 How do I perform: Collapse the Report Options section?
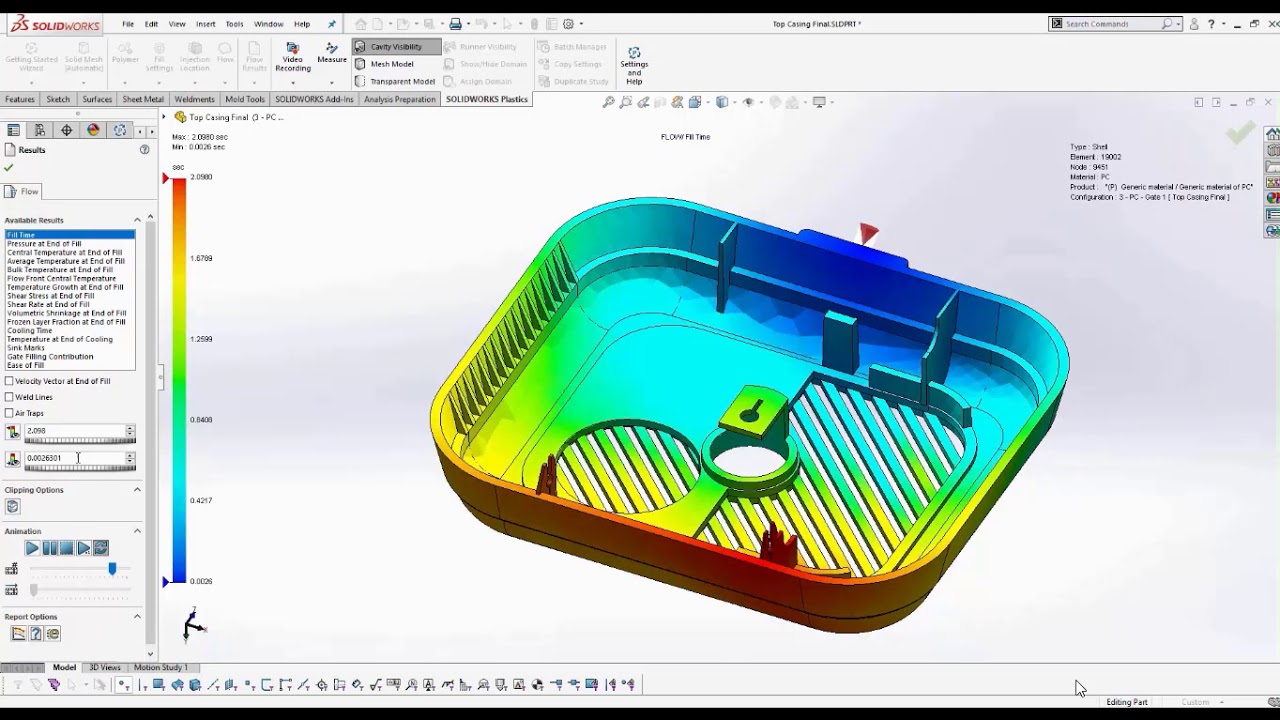click(137, 617)
